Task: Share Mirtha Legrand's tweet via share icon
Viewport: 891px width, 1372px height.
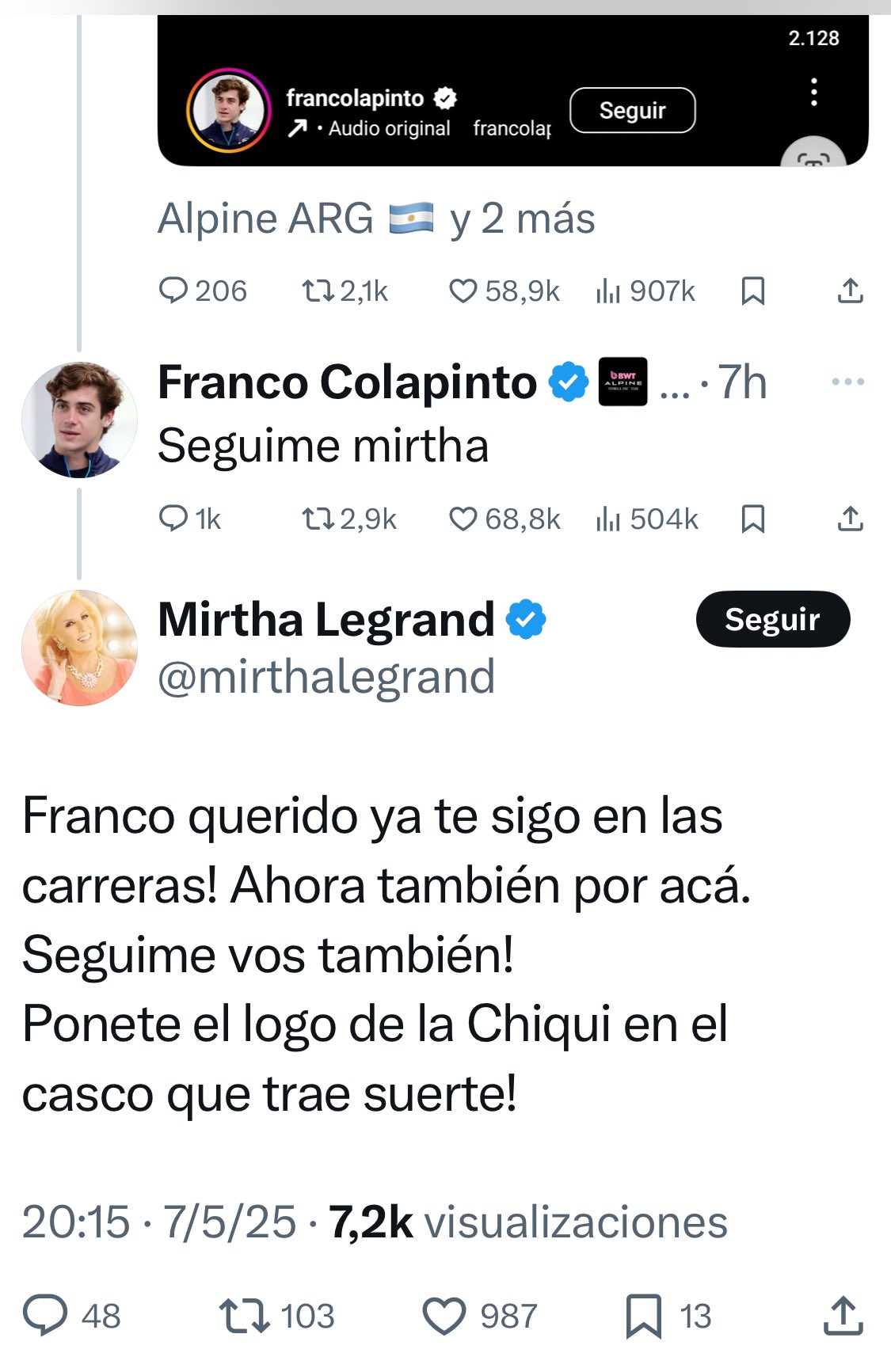Action: (x=843, y=1315)
